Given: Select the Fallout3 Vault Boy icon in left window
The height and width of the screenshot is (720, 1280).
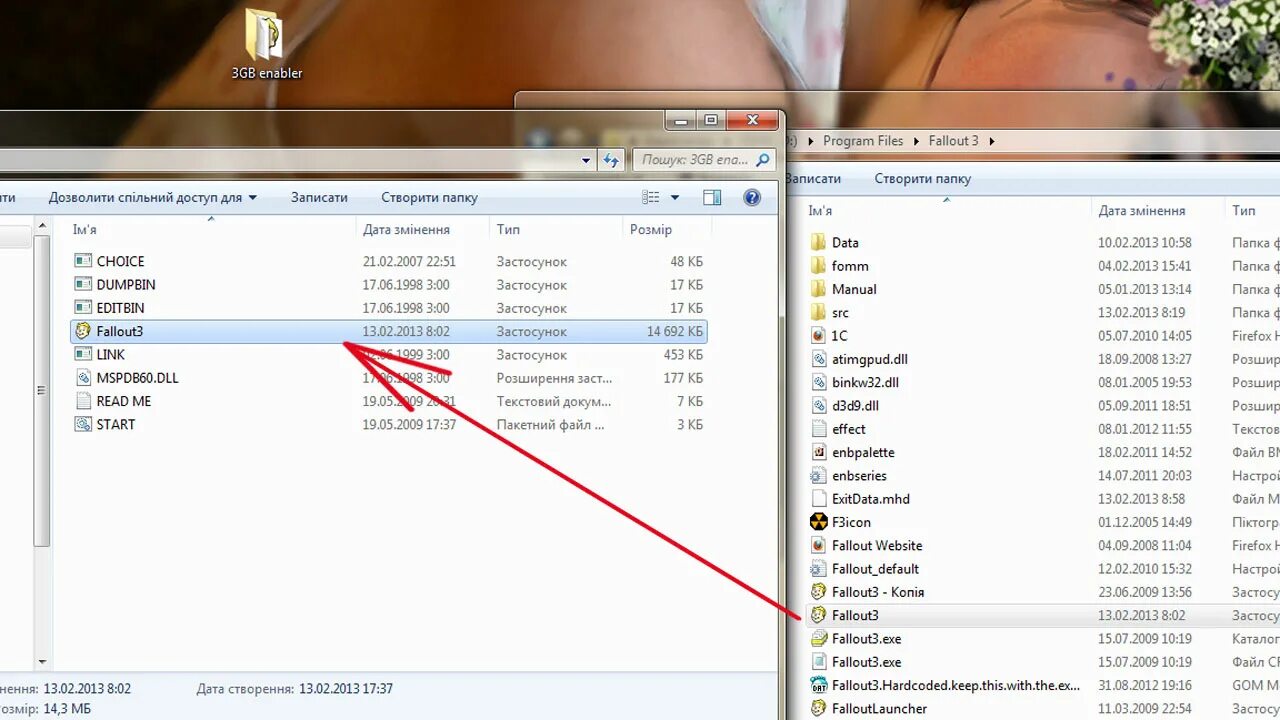Looking at the screenshot, I should point(83,331).
